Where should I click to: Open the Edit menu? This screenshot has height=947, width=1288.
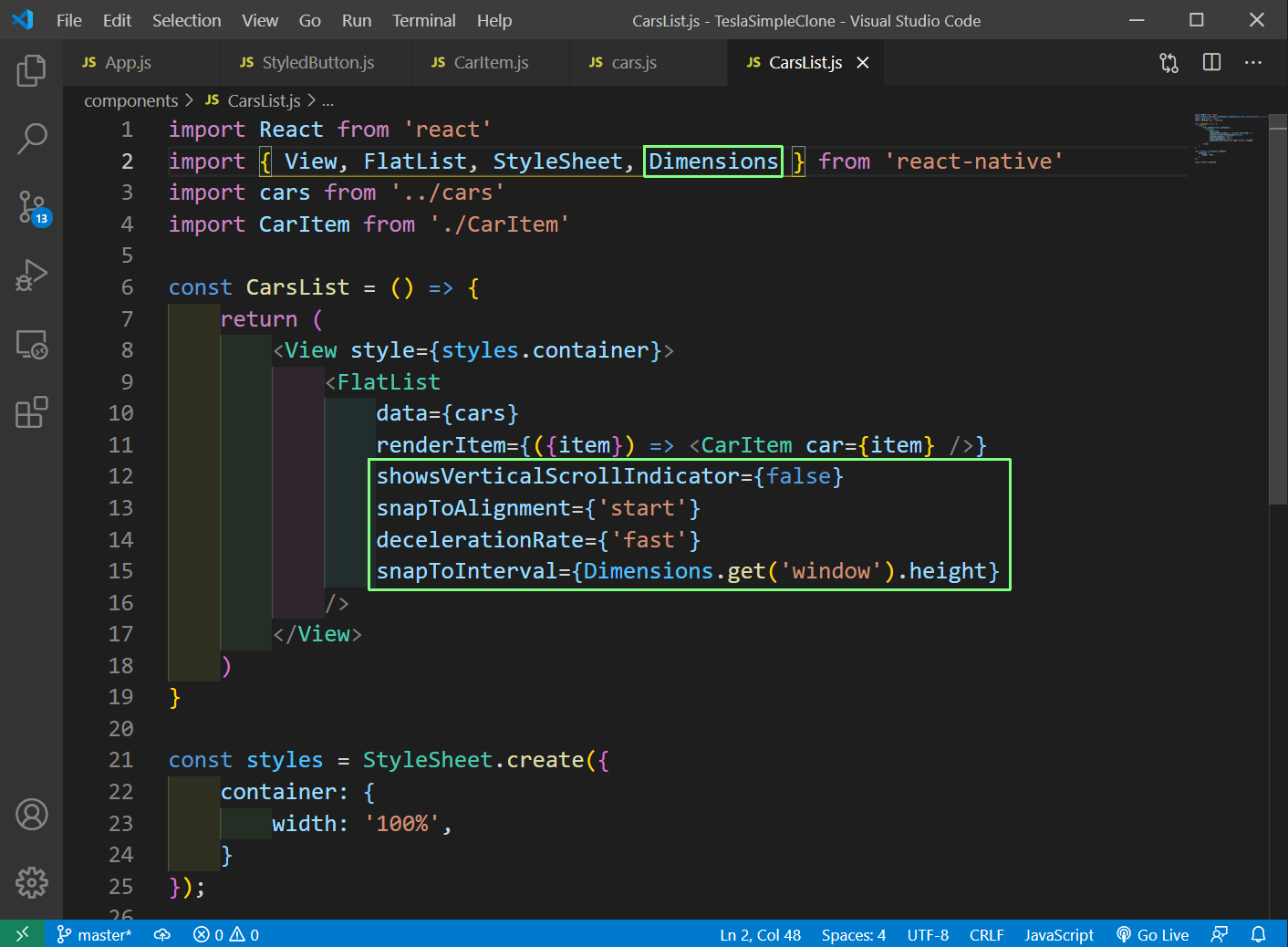click(117, 20)
